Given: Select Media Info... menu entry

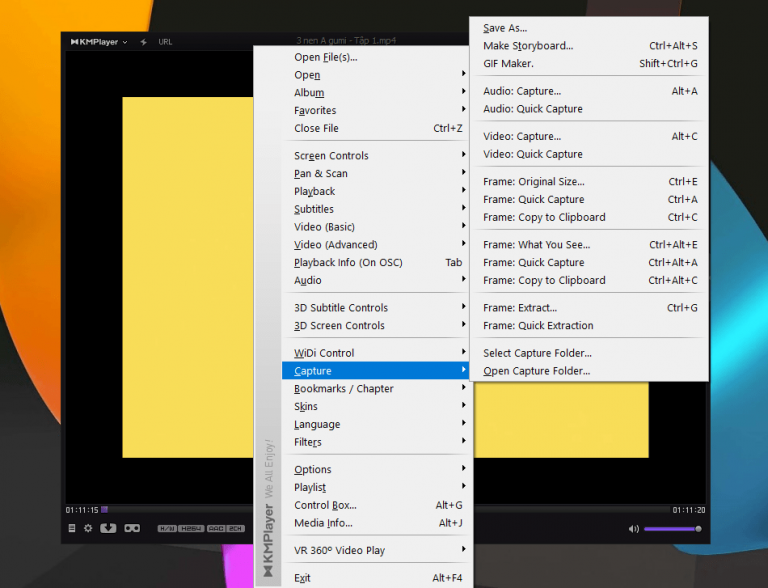Looking at the screenshot, I should 377,523.
